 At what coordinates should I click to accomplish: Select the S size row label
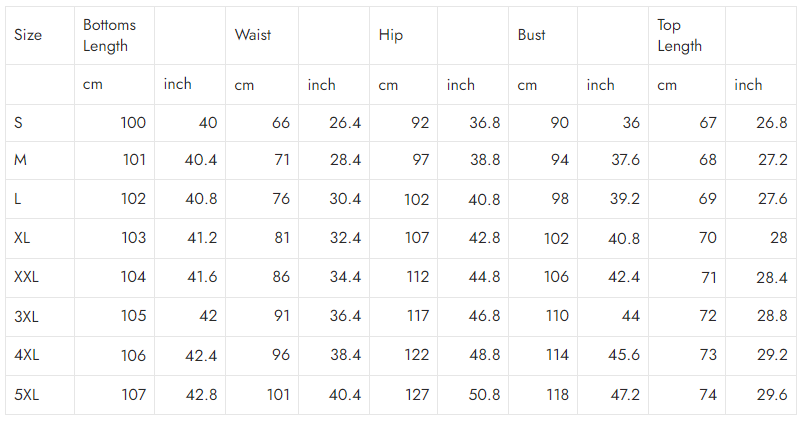pyautogui.click(x=19, y=123)
